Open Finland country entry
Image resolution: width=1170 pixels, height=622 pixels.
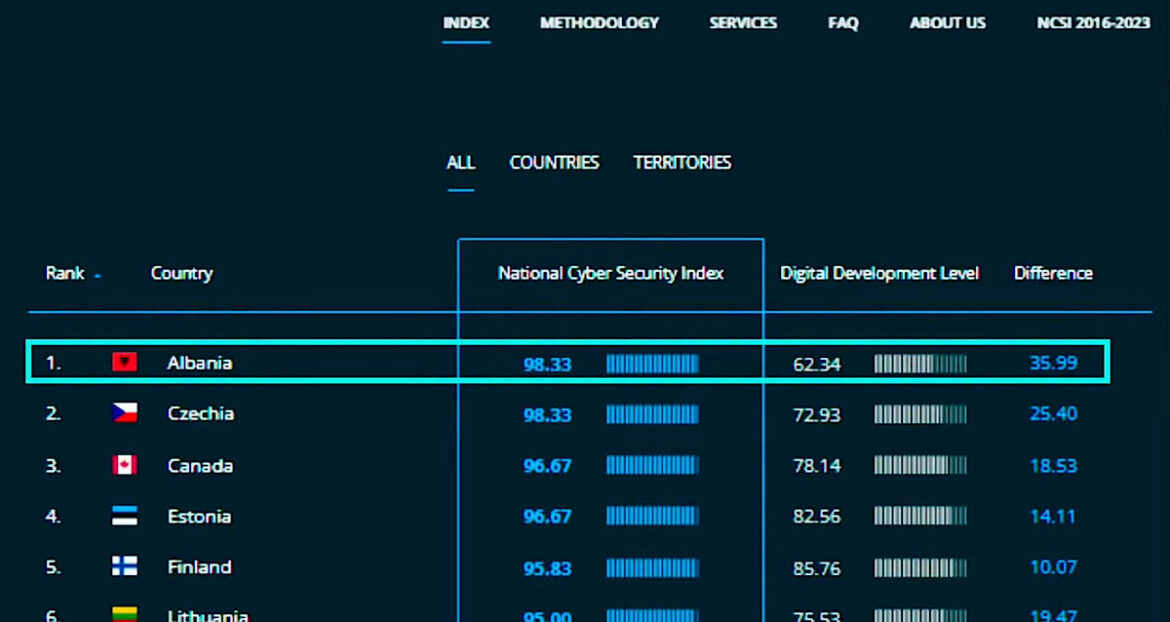(199, 568)
